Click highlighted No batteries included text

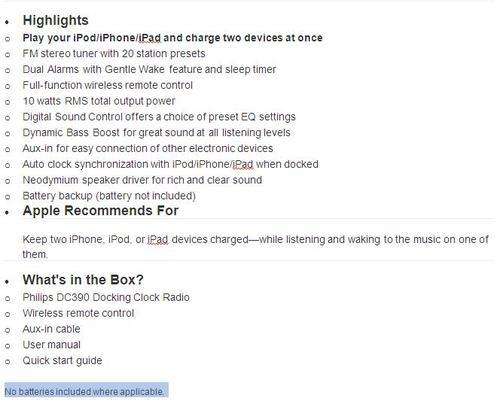(x=86, y=391)
